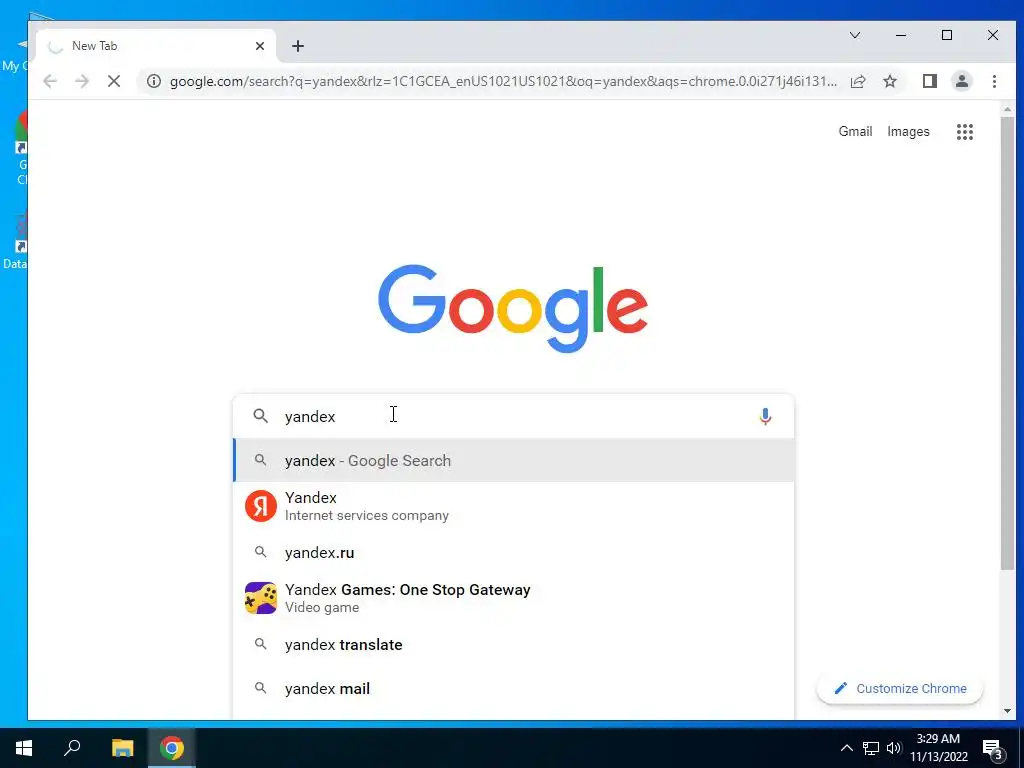Show hidden system tray icons
This screenshot has width=1024, height=768.
[846, 748]
